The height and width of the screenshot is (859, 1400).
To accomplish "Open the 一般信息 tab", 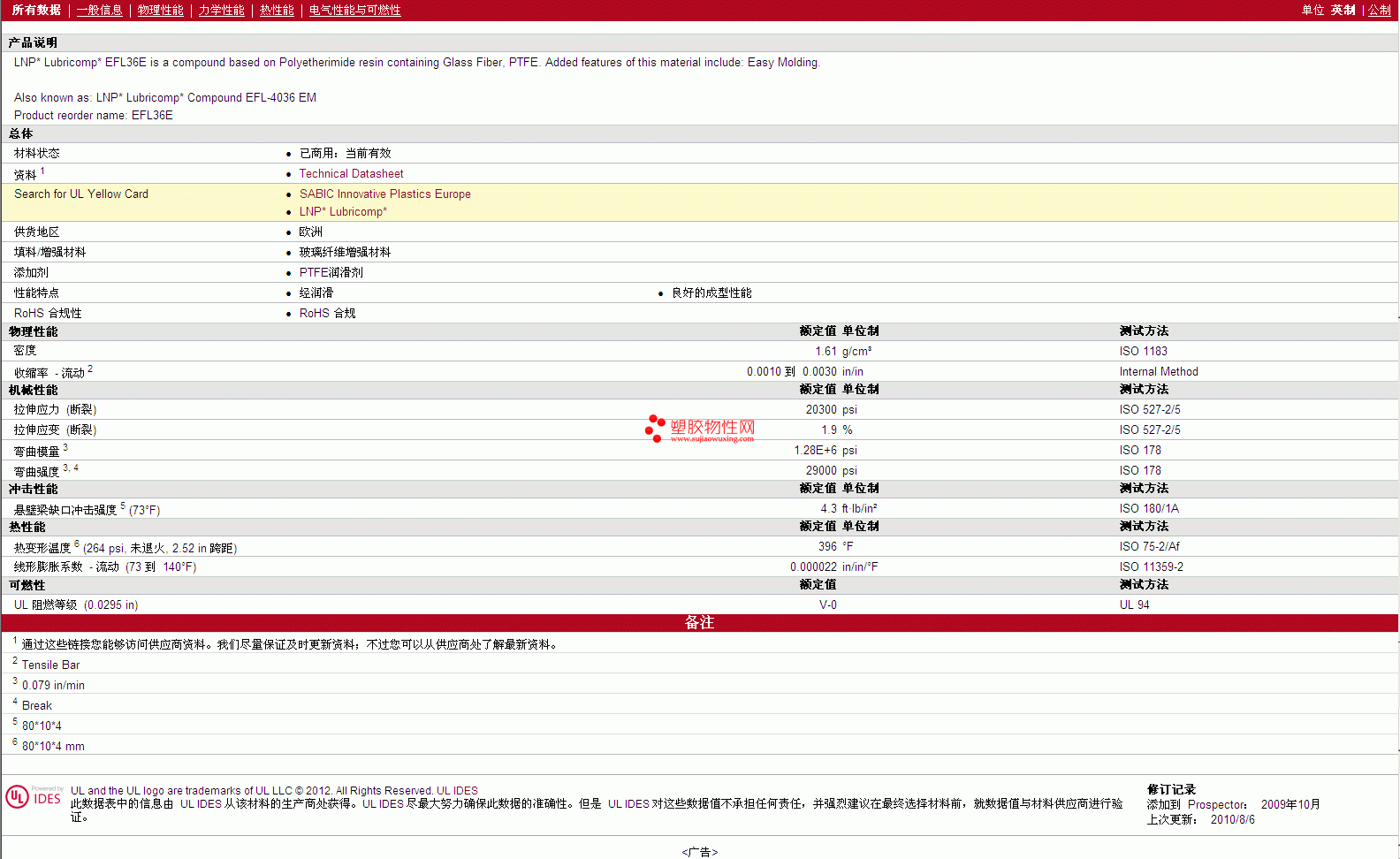I will (x=99, y=11).
